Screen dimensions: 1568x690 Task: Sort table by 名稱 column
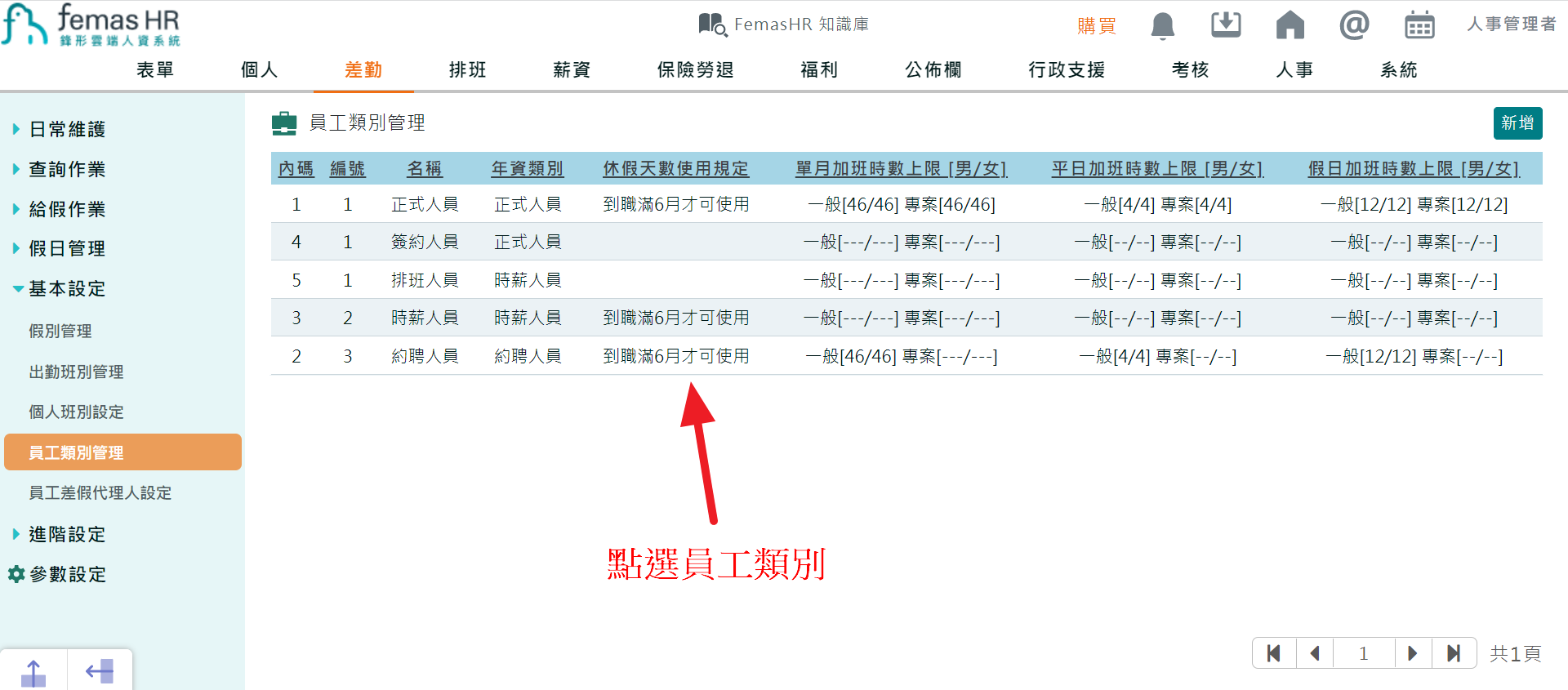tap(425, 168)
